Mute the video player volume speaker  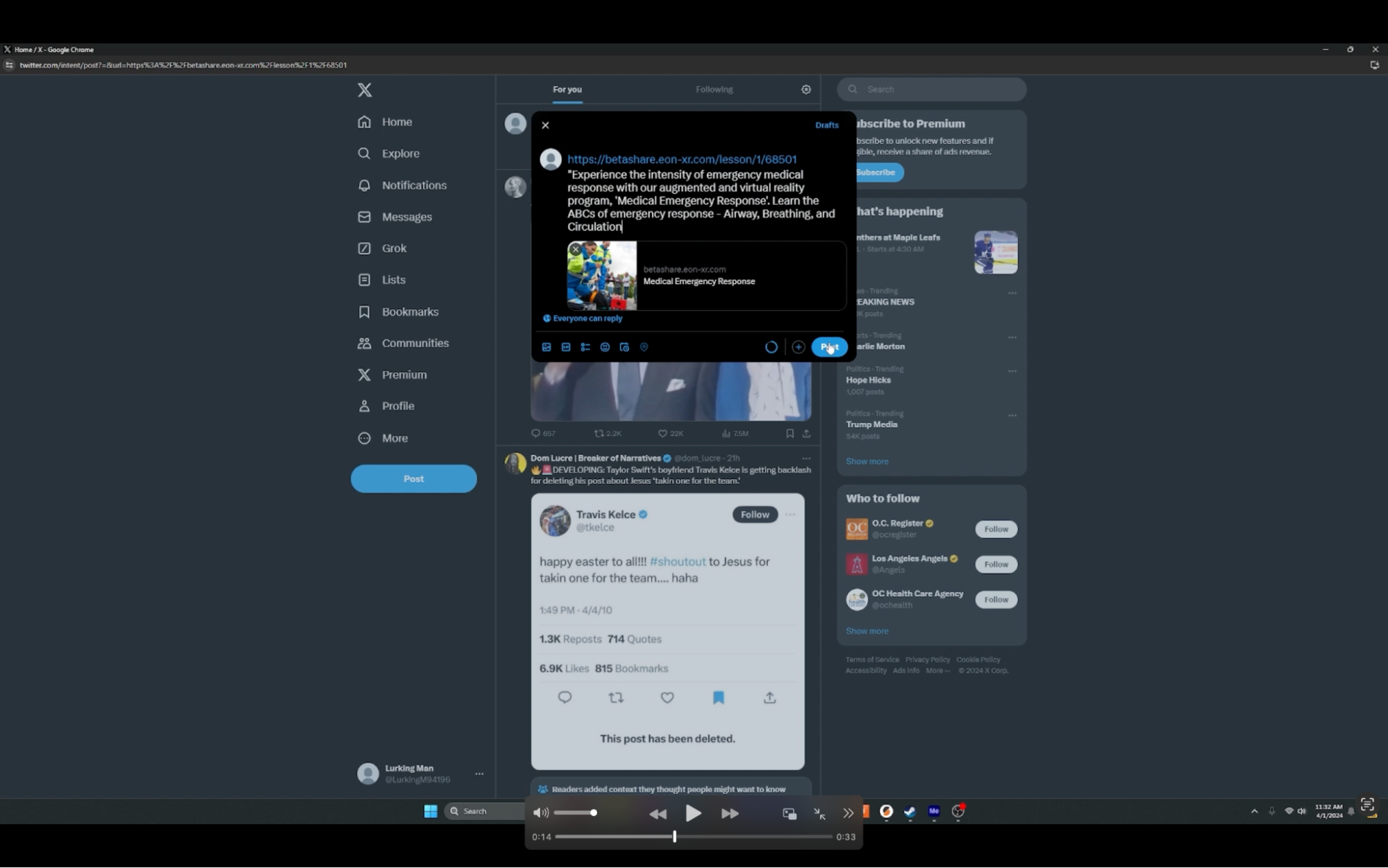tap(540, 813)
